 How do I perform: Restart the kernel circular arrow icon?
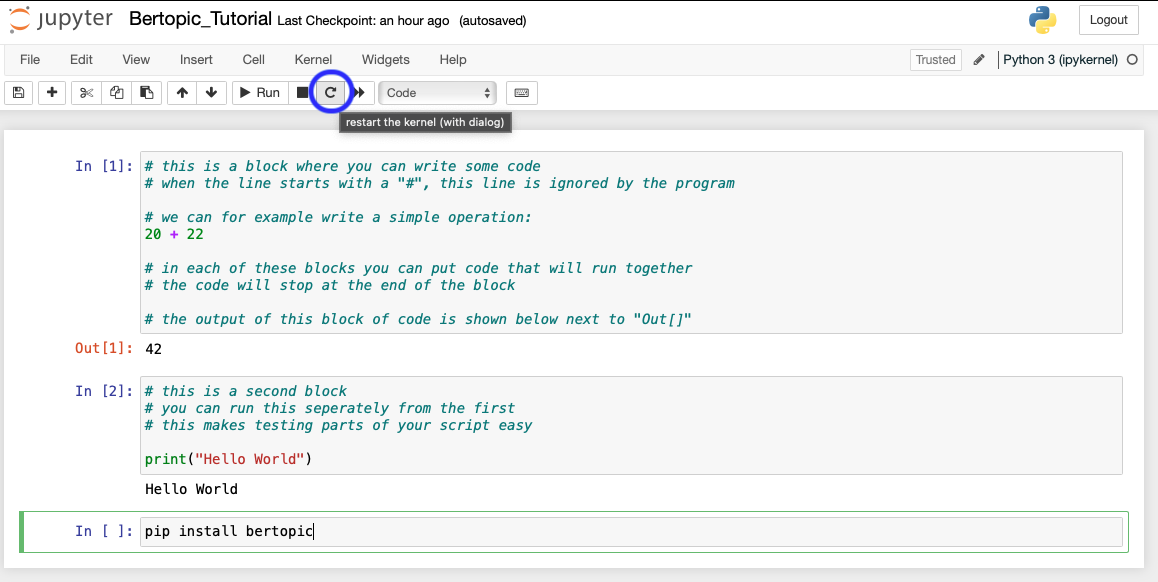point(330,93)
